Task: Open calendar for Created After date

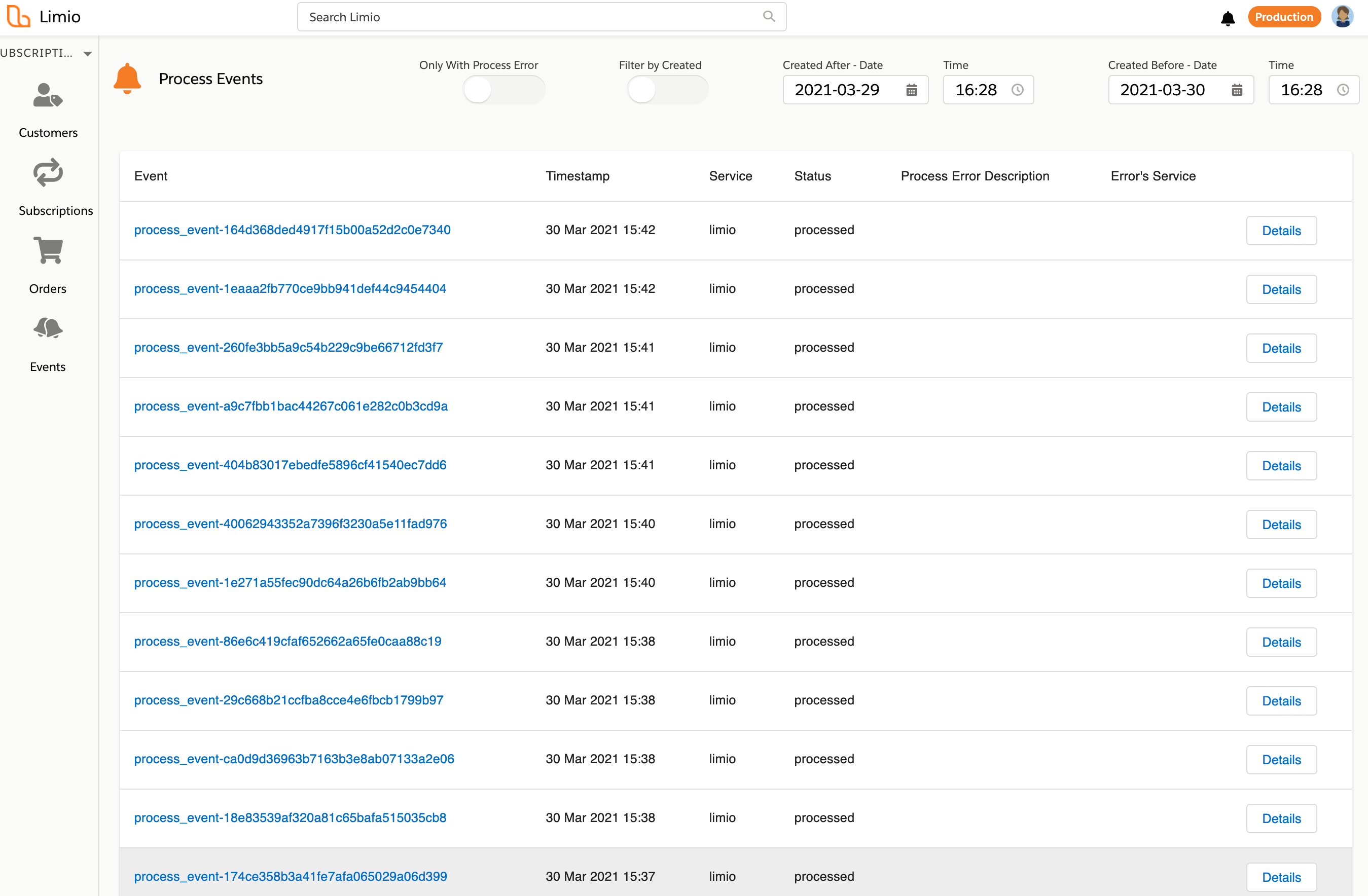Action: [911, 90]
